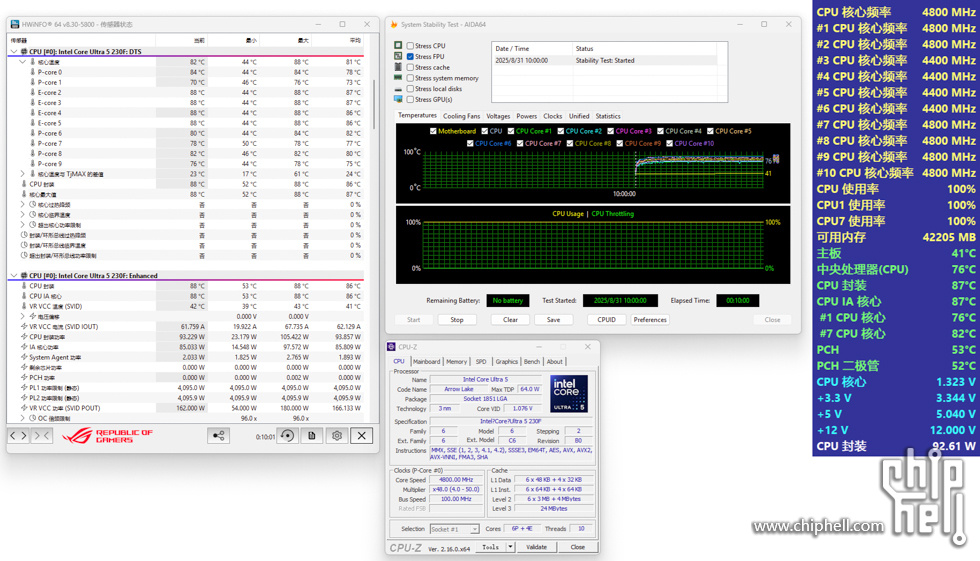Screen dimensions: 980x561
Task: Click memory icon next to Stress system memory
Action: (398, 77)
